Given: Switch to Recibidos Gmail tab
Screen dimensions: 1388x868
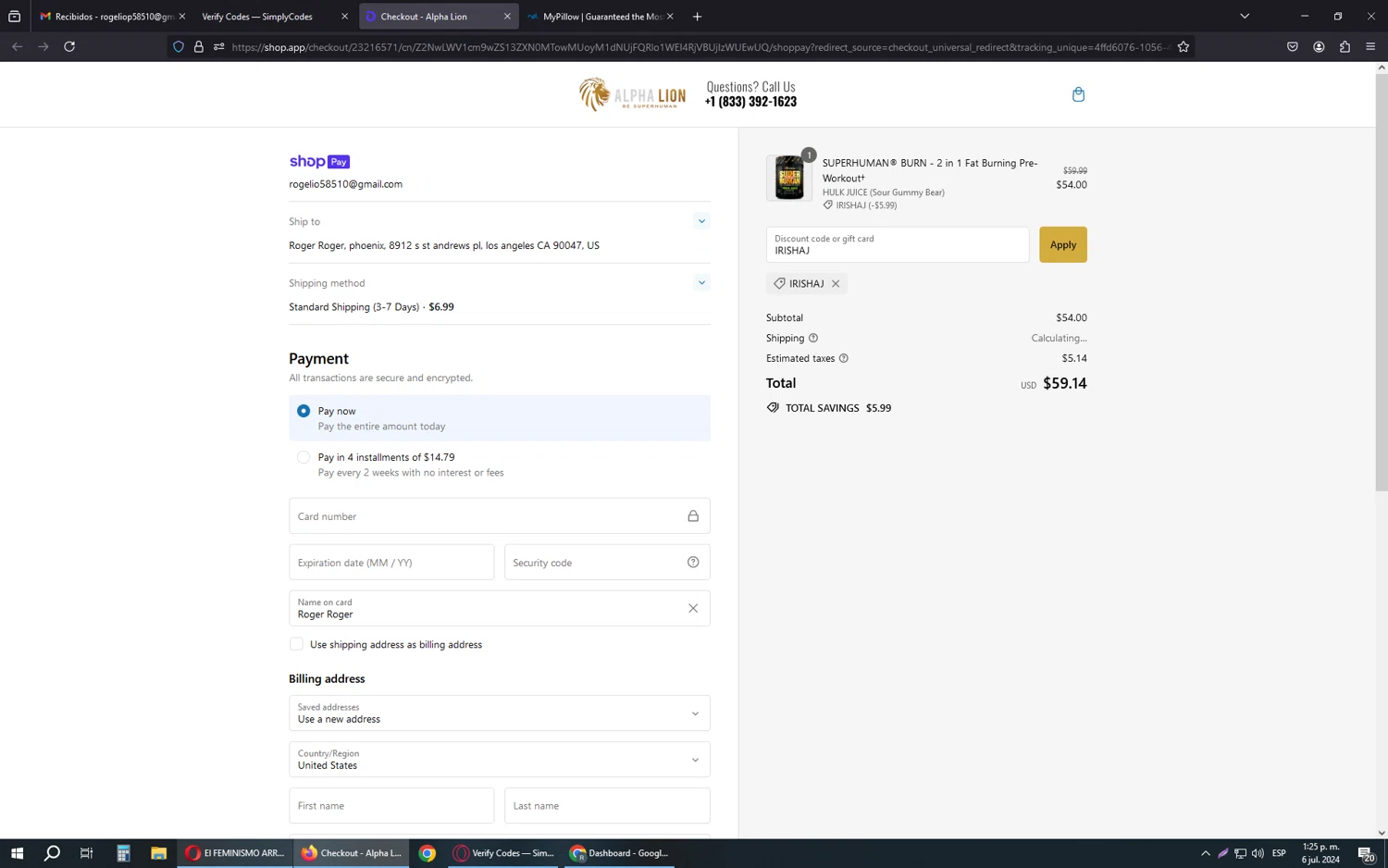Looking at the screenshot, I should 112,17.
